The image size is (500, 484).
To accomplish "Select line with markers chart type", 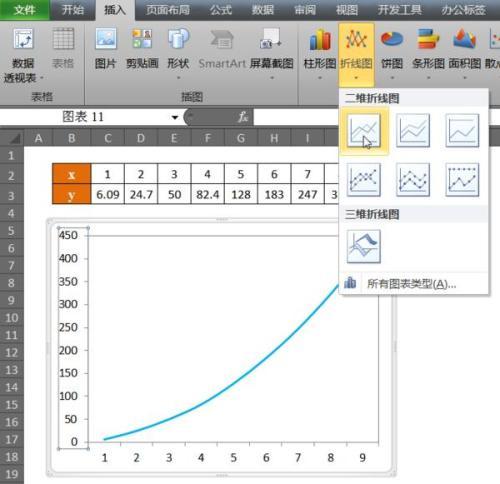I will pyautogui.click(x=364, y=180).
